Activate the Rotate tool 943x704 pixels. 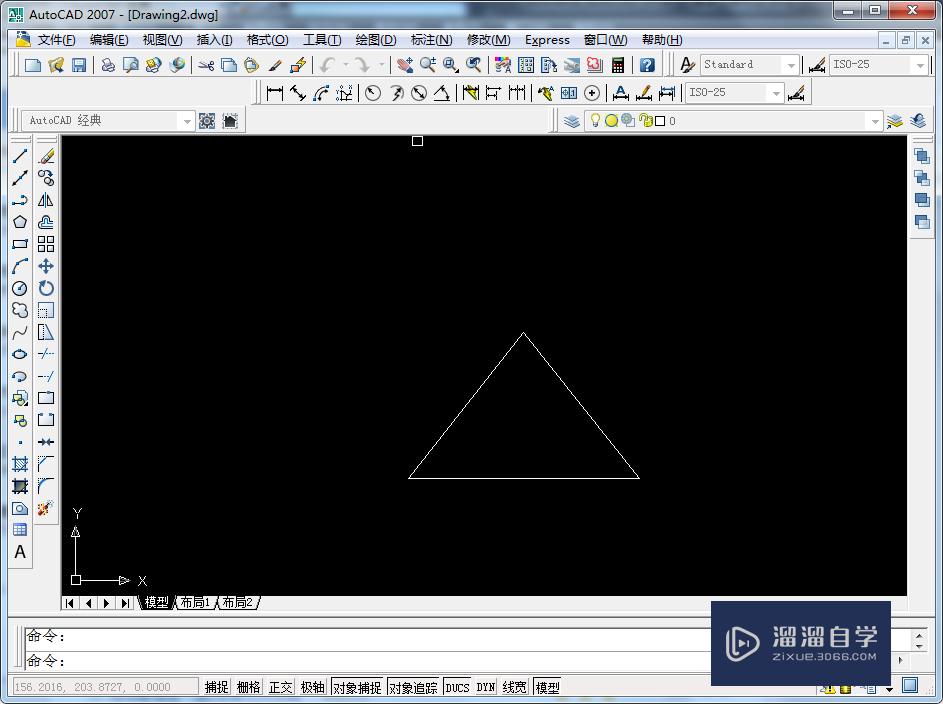46,288
